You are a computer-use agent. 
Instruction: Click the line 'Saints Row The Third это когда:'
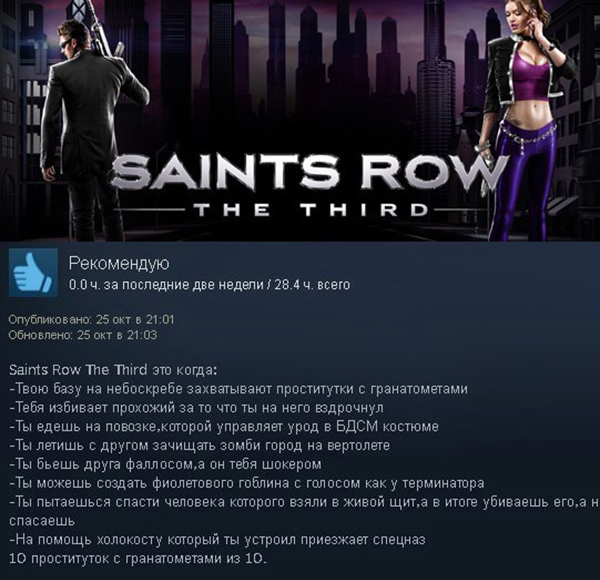pos(113,370)
